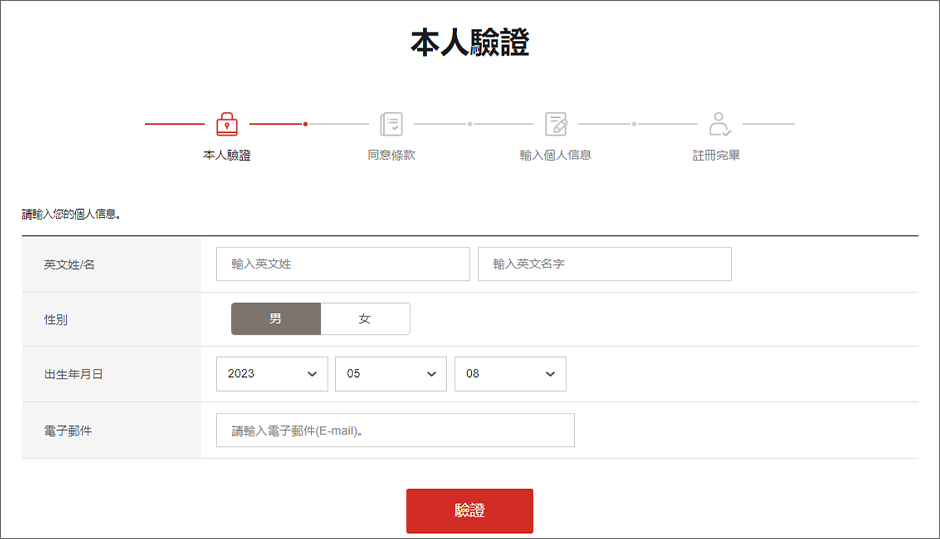
Task: Focus the 輸入英文姓 surname field
Action: (x=342, y=264)
